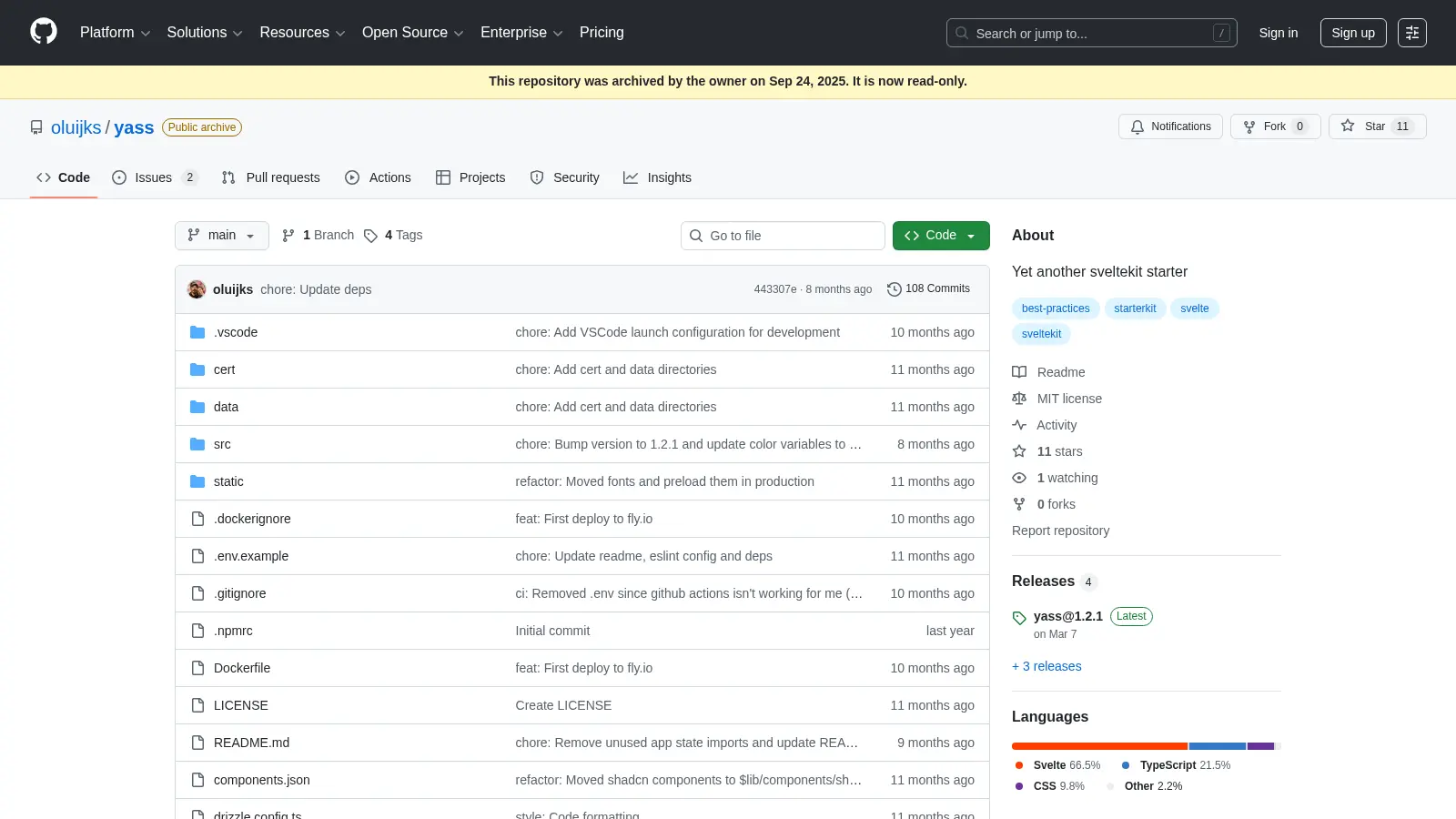The image size is (1456, 819).
Task: Open the yass@1.2.1 release
Action: click(1068, 616)
